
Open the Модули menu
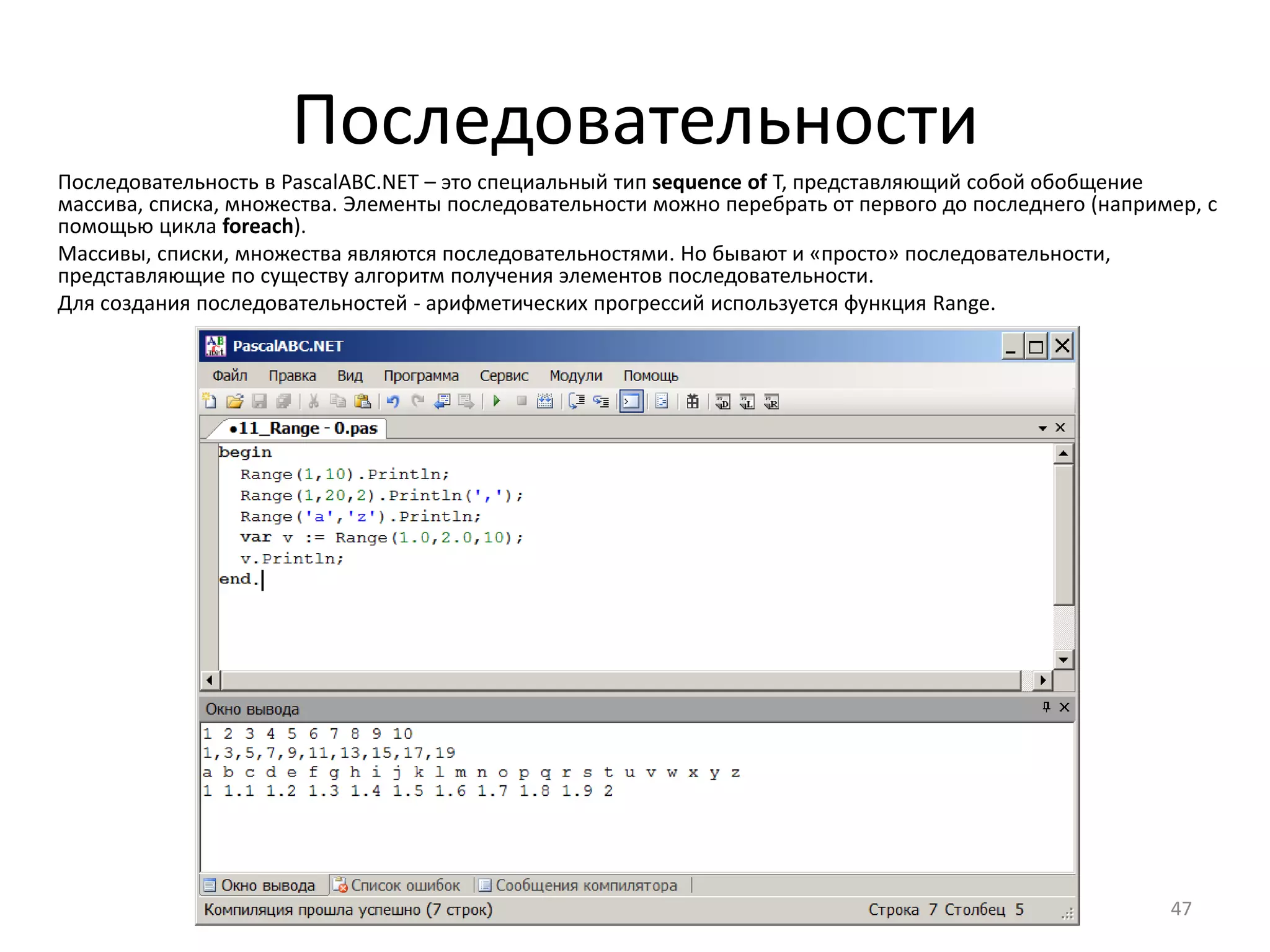tap(576, 376)
